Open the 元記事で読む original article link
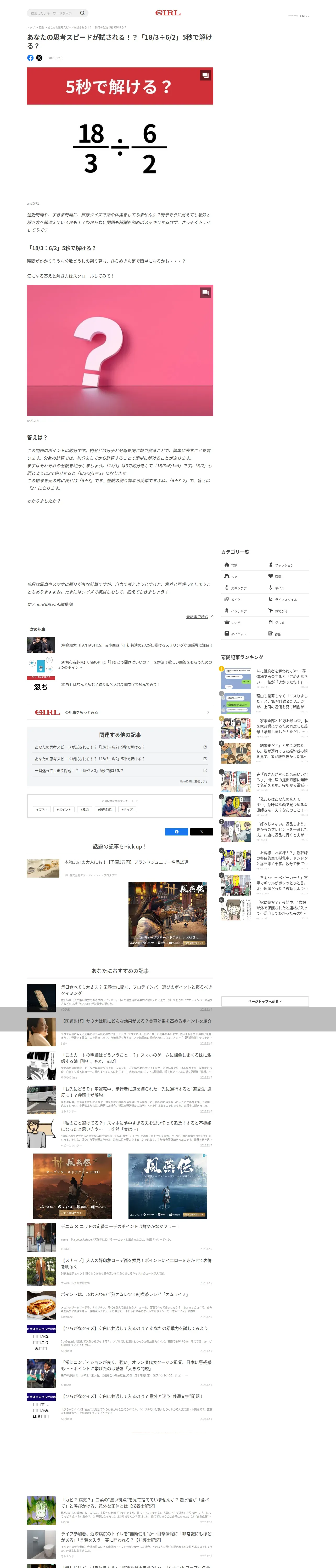The height and width of the screenshot is (1568, 336). pyautogui.click(x=199, y=616)
